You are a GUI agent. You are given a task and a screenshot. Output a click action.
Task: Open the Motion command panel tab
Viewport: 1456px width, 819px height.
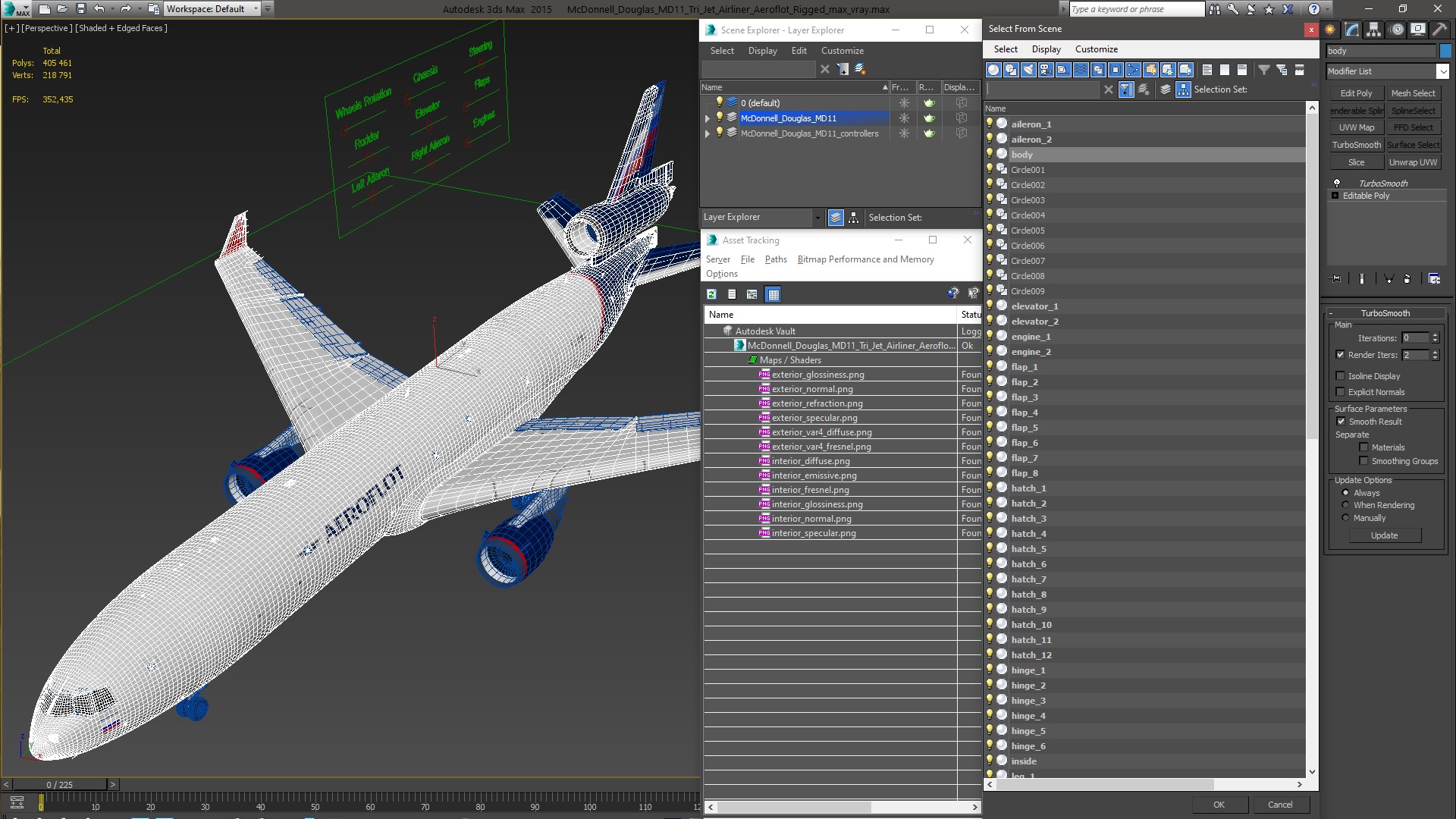(x=1397, y=30)
